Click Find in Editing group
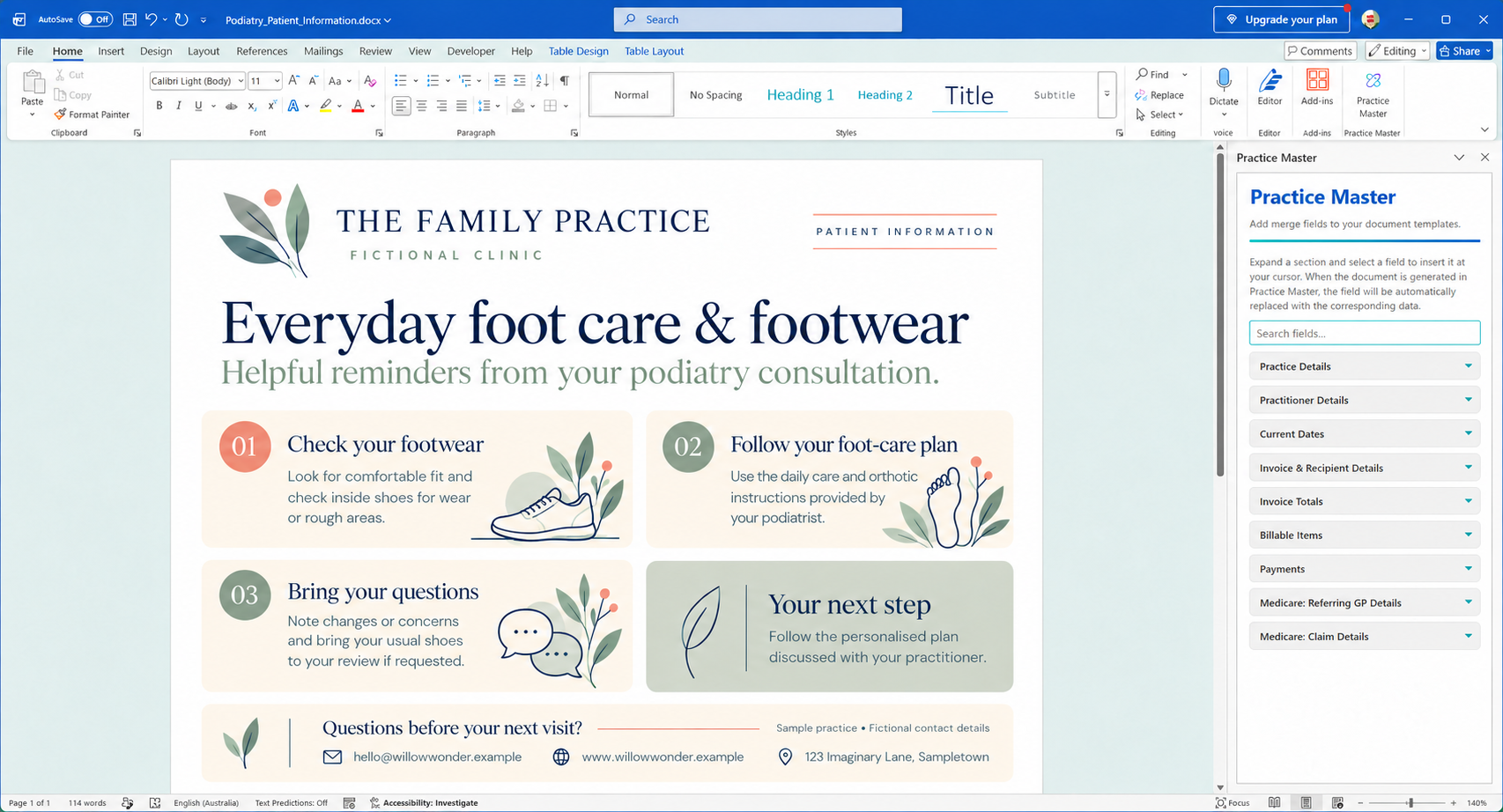 click(x=1152, y=75)
